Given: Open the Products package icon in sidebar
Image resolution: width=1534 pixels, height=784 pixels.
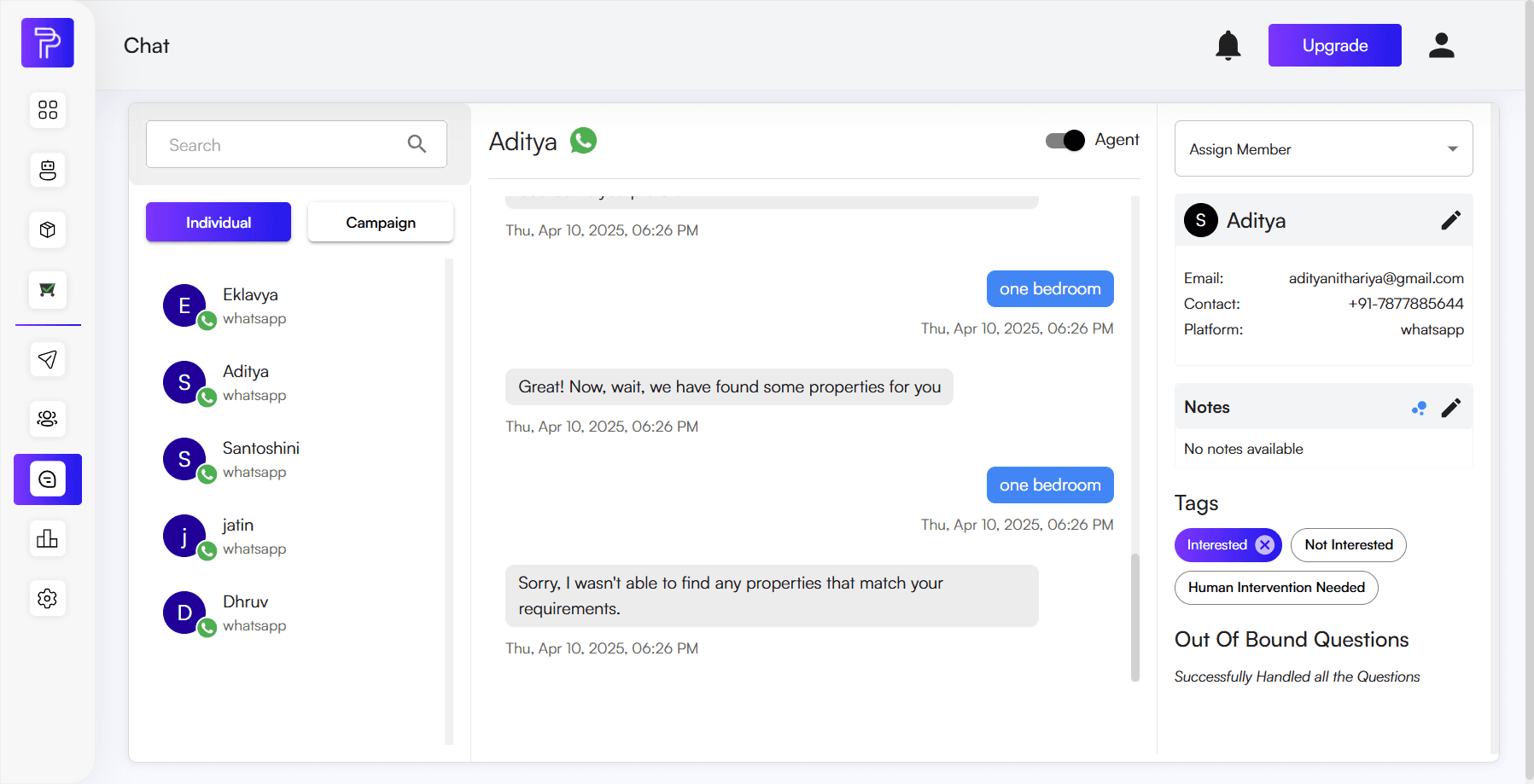Looking at the screenshot, I should point(47,229).
